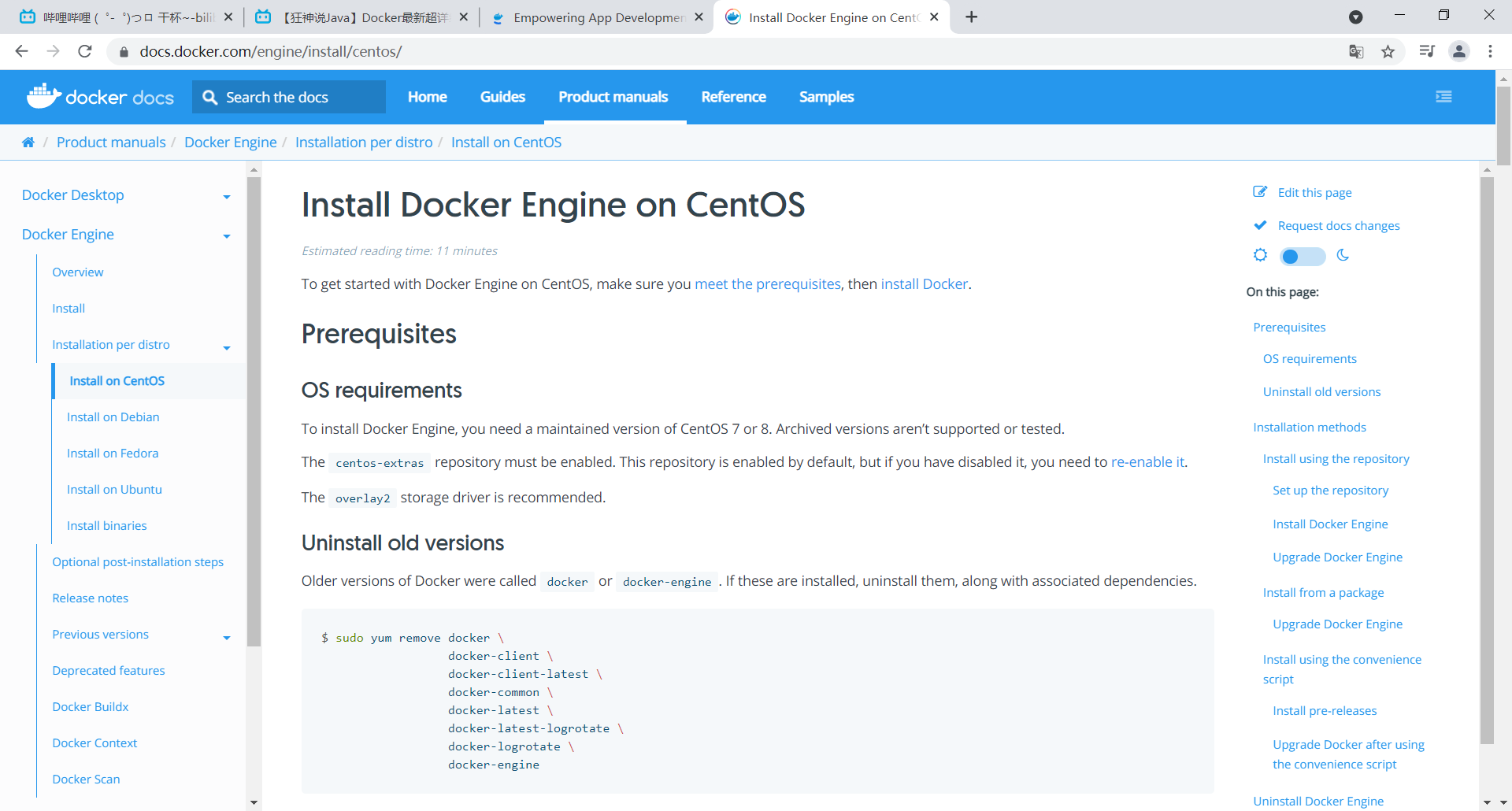
Task: Follow the 'meet the prerequisites' link
Action: 767,284
